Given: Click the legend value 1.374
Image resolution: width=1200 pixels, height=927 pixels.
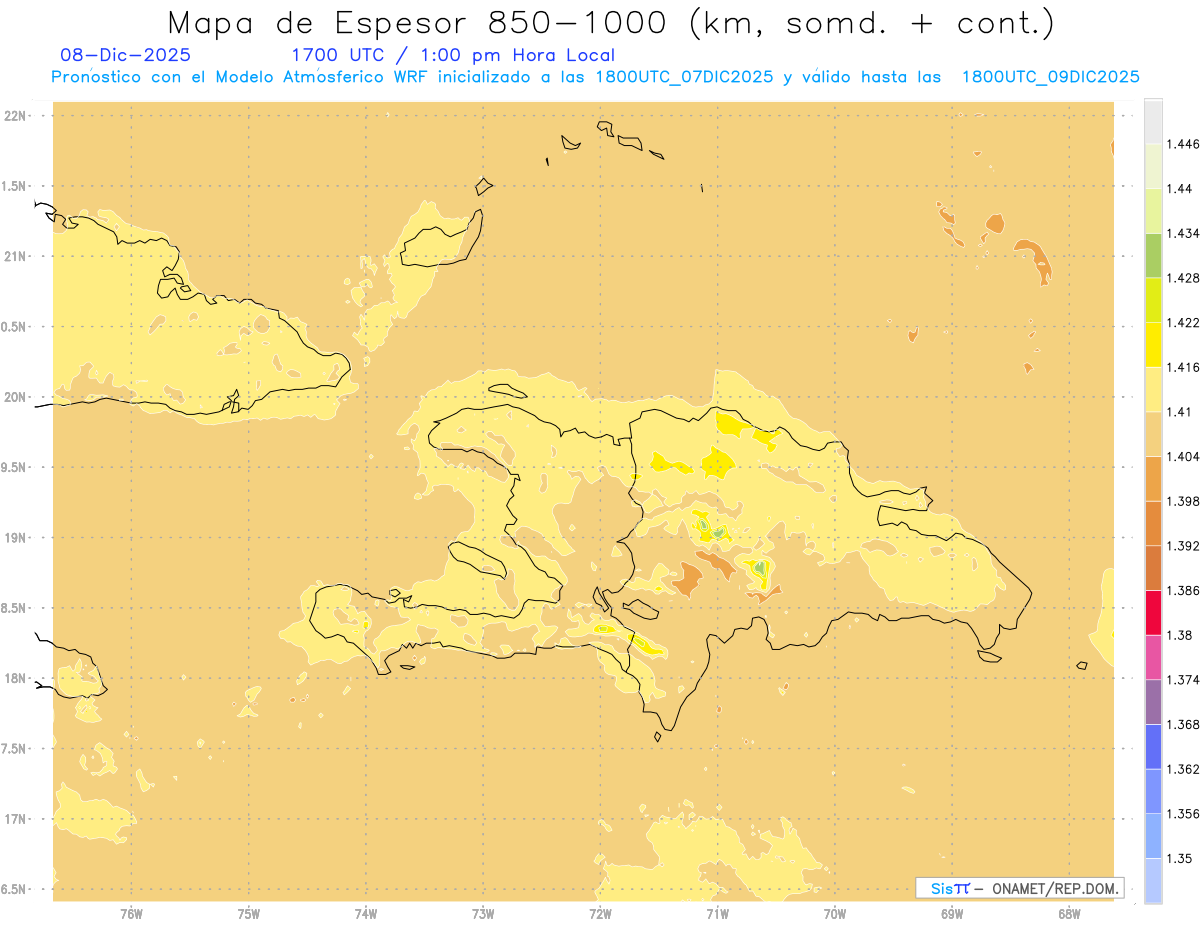Looking at the screenshot, I should coord(1183,680).
